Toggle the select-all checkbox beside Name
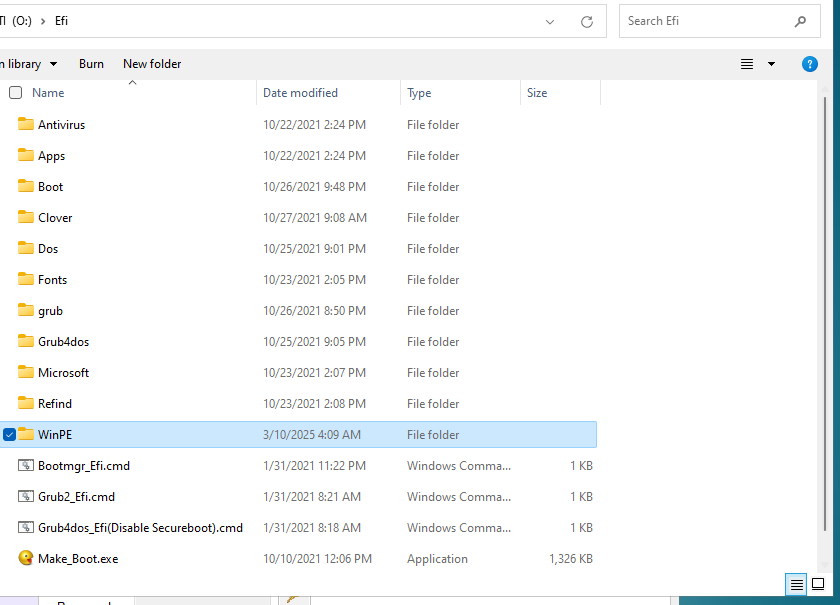This screenshot has height=605, width=840. click(x=16, y=93)
